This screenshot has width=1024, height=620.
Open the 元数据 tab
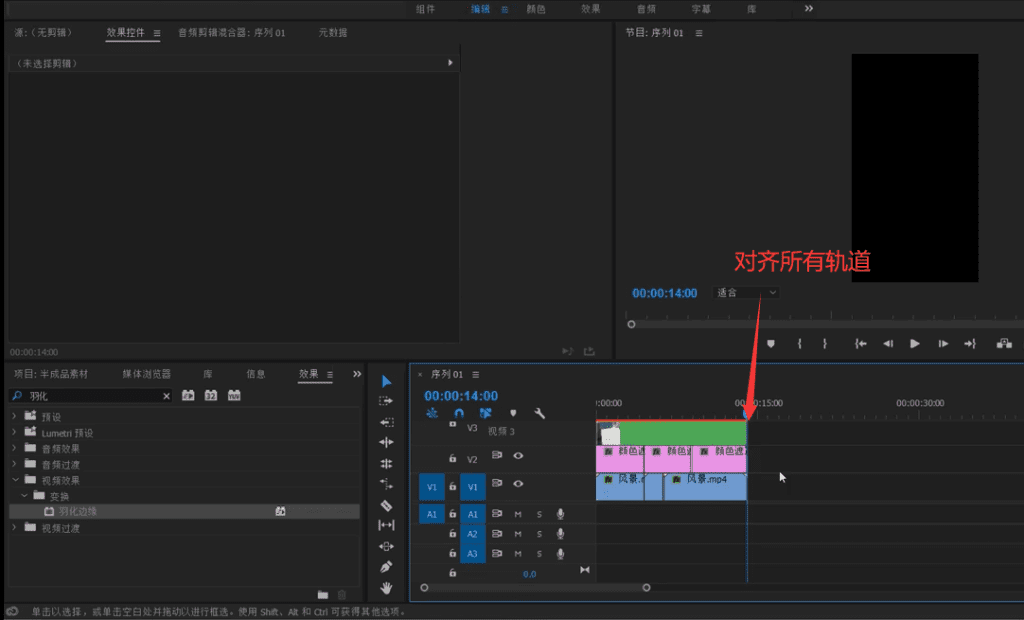(x=332, y=33)
